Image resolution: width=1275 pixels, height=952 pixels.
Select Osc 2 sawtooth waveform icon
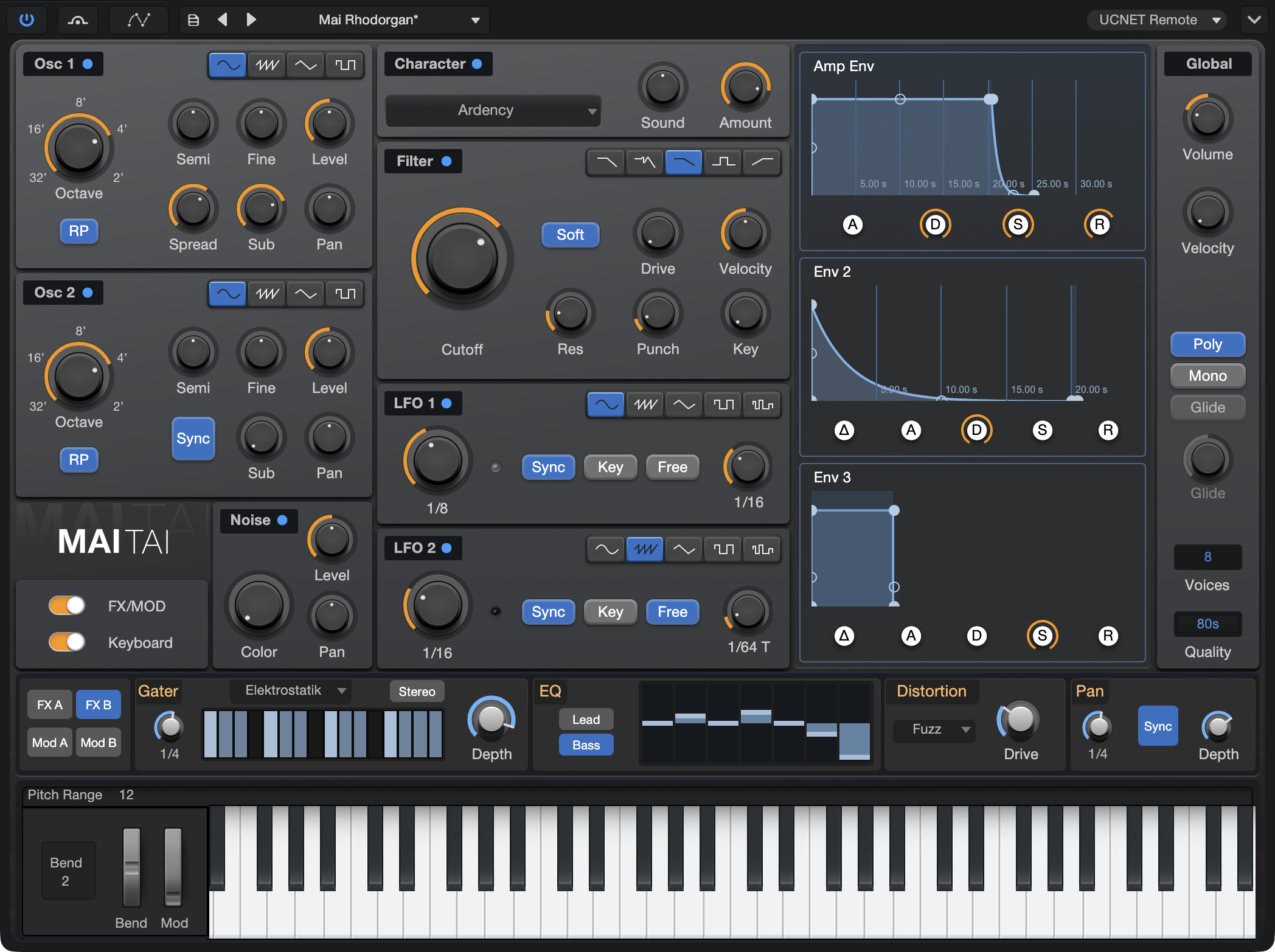coord(267,293)
